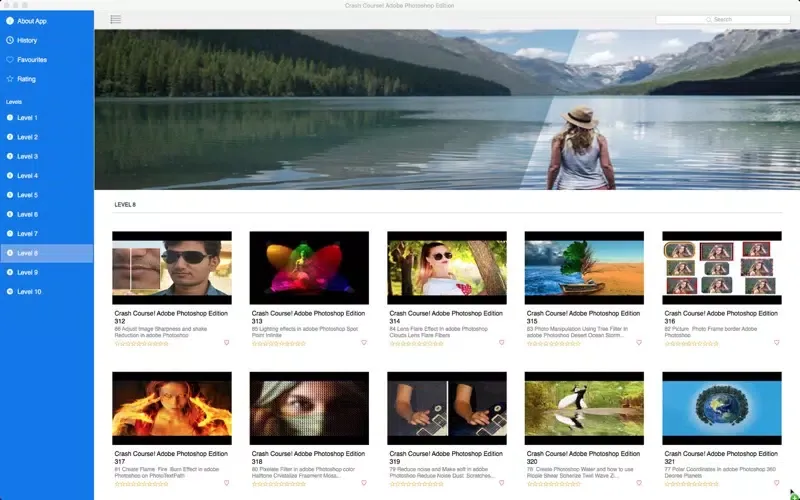The image size is (800, 500).
Task: Click description '85 Lighting effects in adobe Photoshop'
Action: tap(305, 332)
